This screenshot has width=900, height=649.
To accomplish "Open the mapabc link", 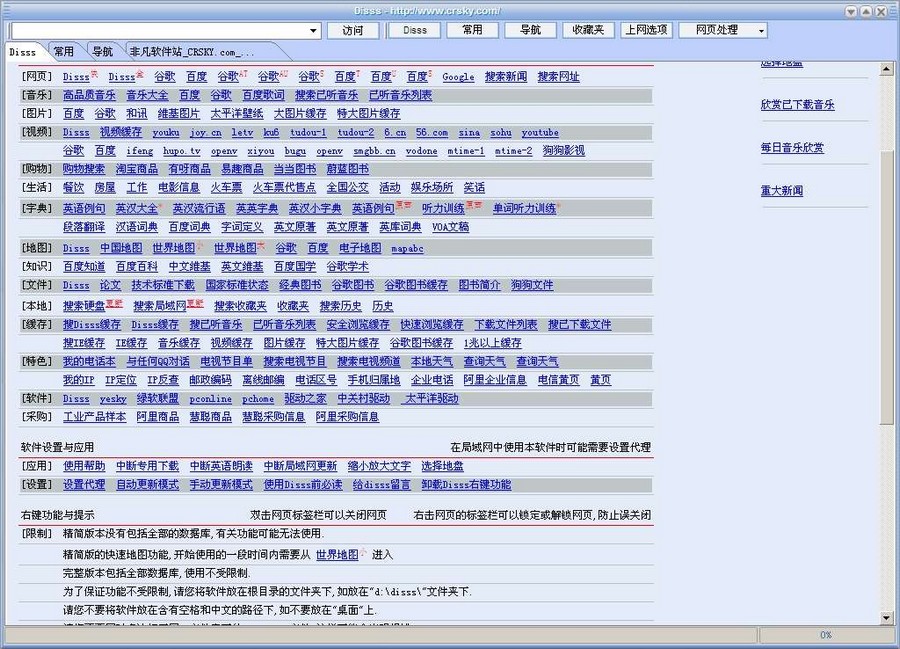I will click(408, 249).
